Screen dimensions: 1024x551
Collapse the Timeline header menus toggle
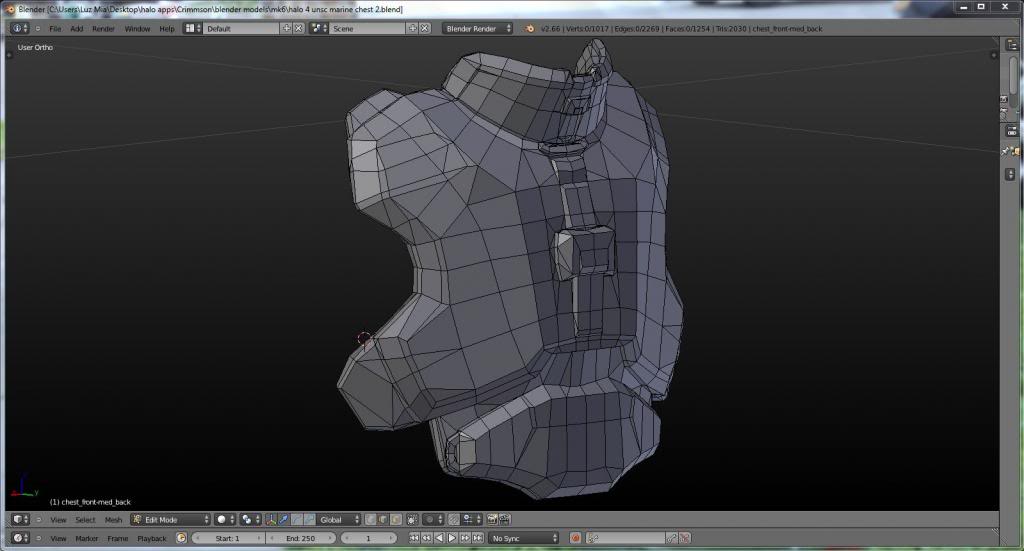click(x=39, y=539)
